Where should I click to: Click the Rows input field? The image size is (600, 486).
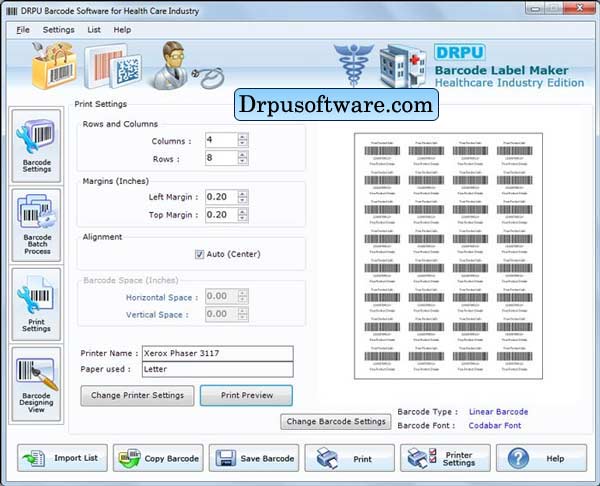(x=222, y=158)
